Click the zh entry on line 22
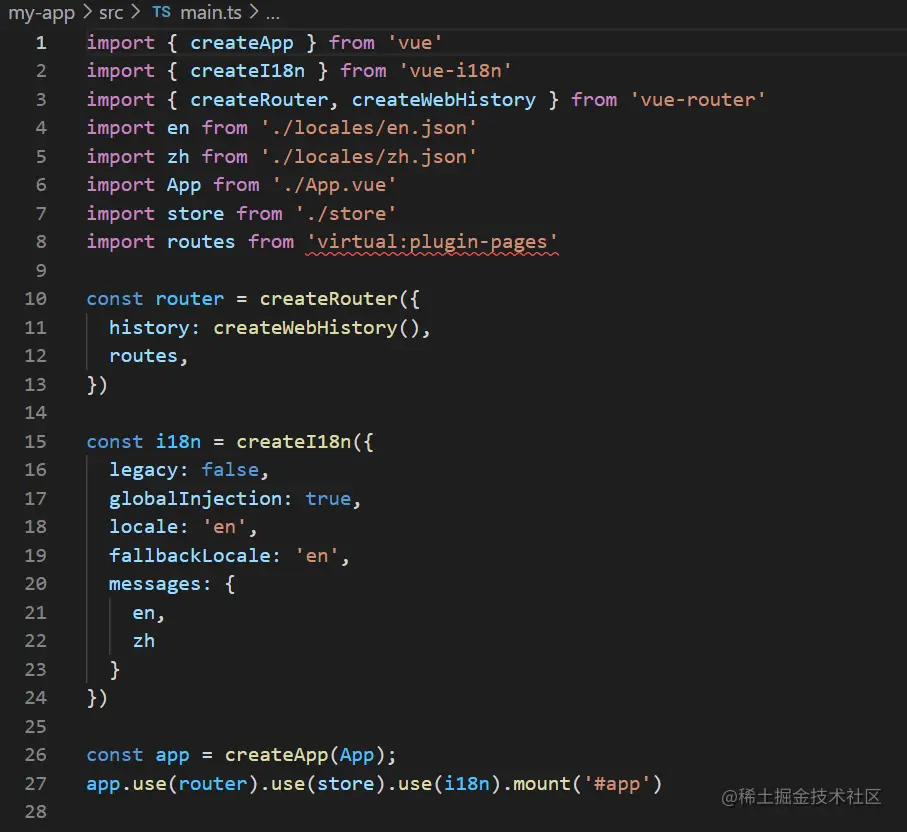The width and height of the screenshot is (907, 832). click(143, 642)
